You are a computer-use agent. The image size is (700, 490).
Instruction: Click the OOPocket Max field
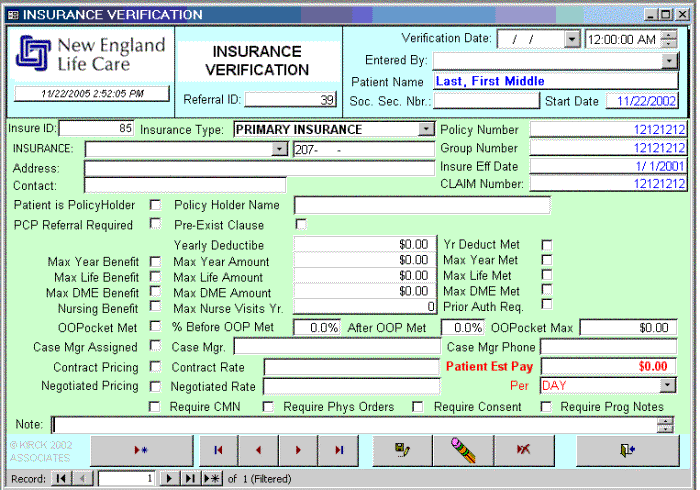(x=628, y=328)
